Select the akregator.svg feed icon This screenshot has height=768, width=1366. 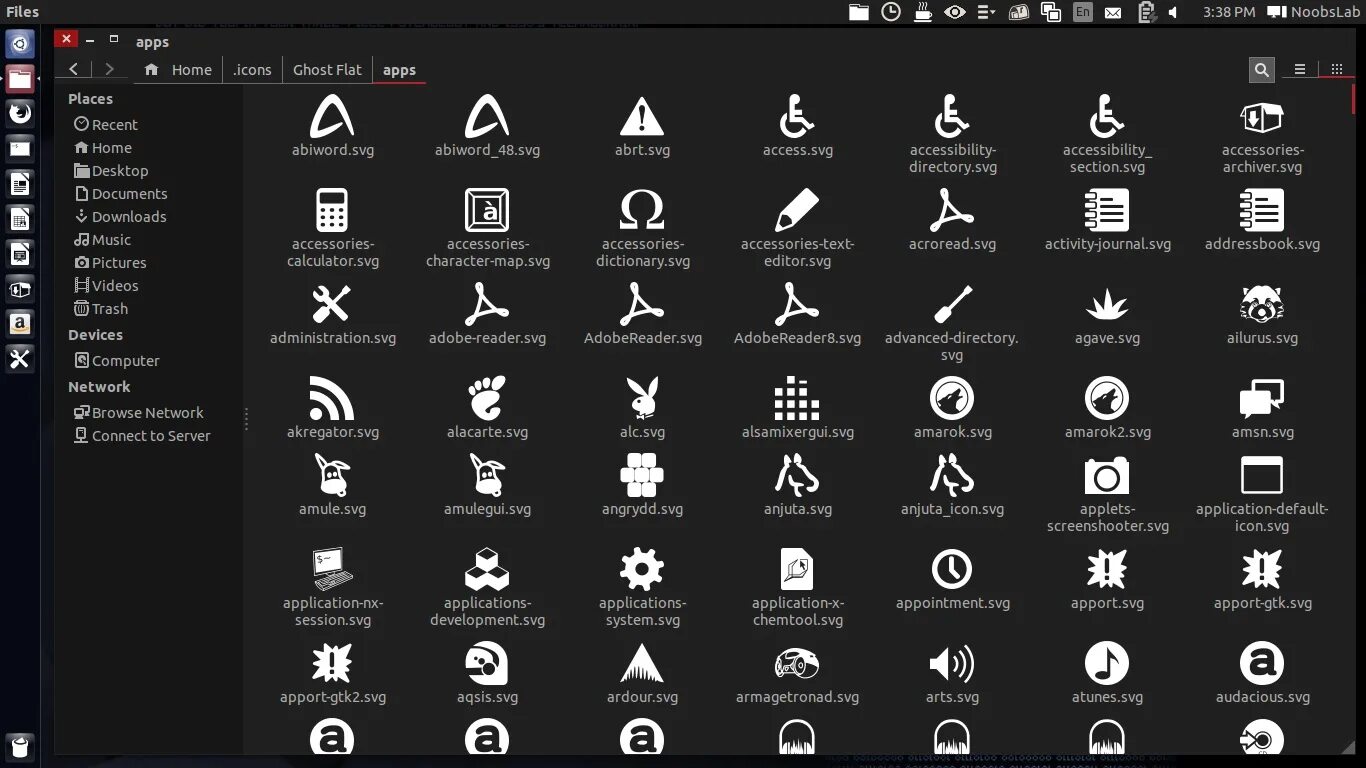(x=332, y=399)
